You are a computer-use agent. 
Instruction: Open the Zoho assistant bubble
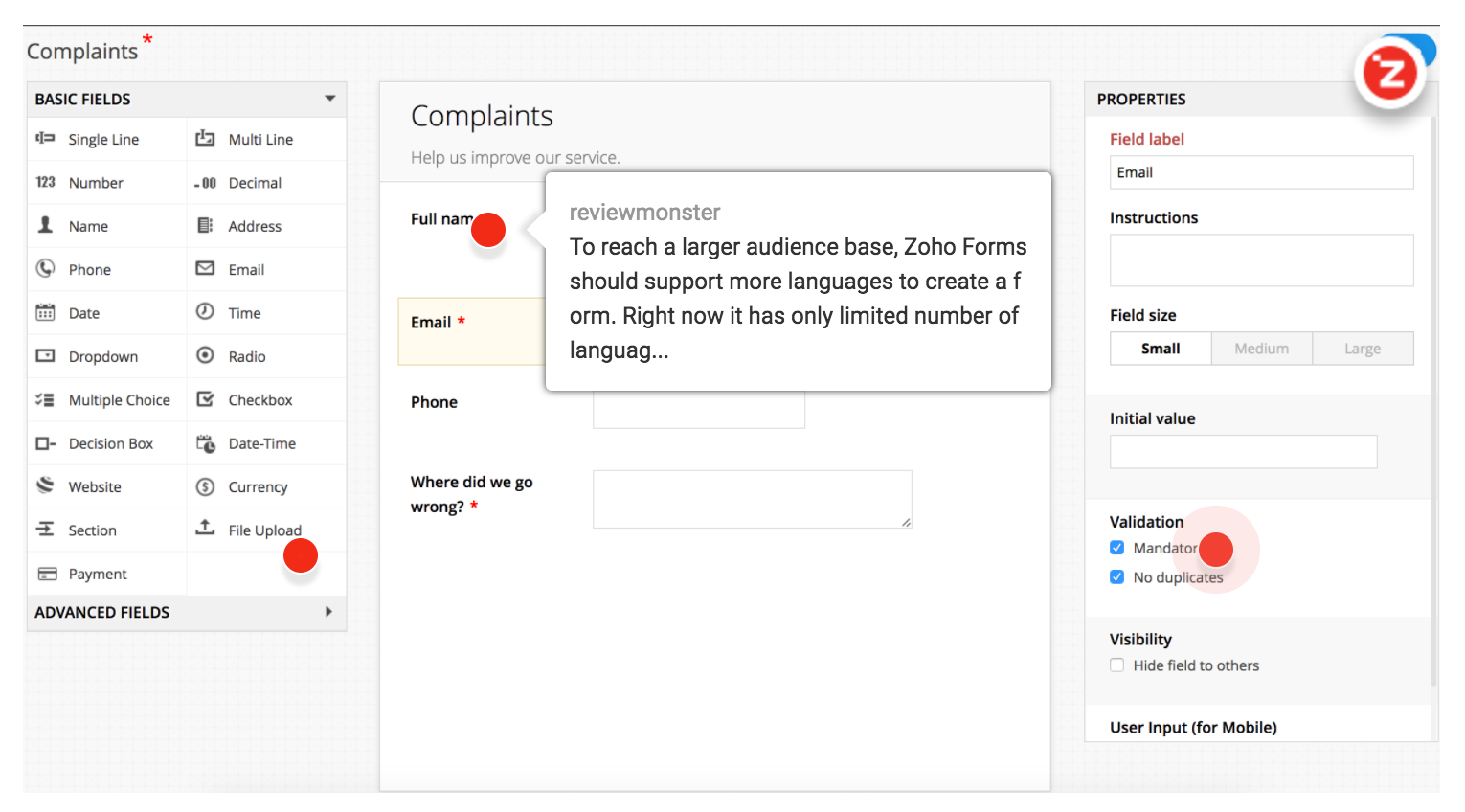click(1390, 72)
